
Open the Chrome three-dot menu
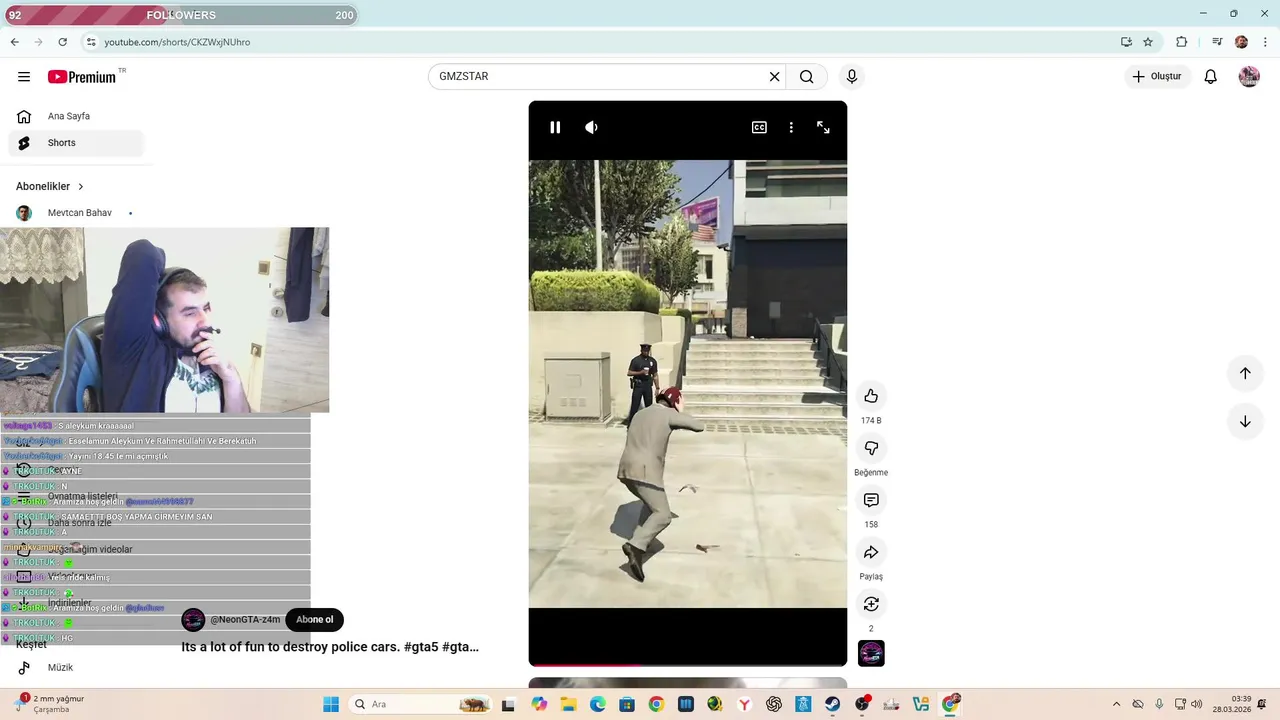(1264, 42)
